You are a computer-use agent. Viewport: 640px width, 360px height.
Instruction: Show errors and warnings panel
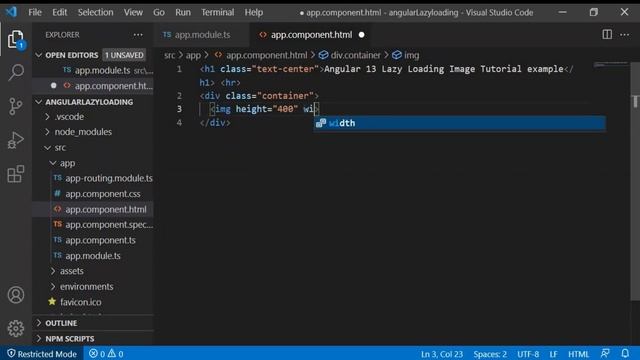point(106,354)
